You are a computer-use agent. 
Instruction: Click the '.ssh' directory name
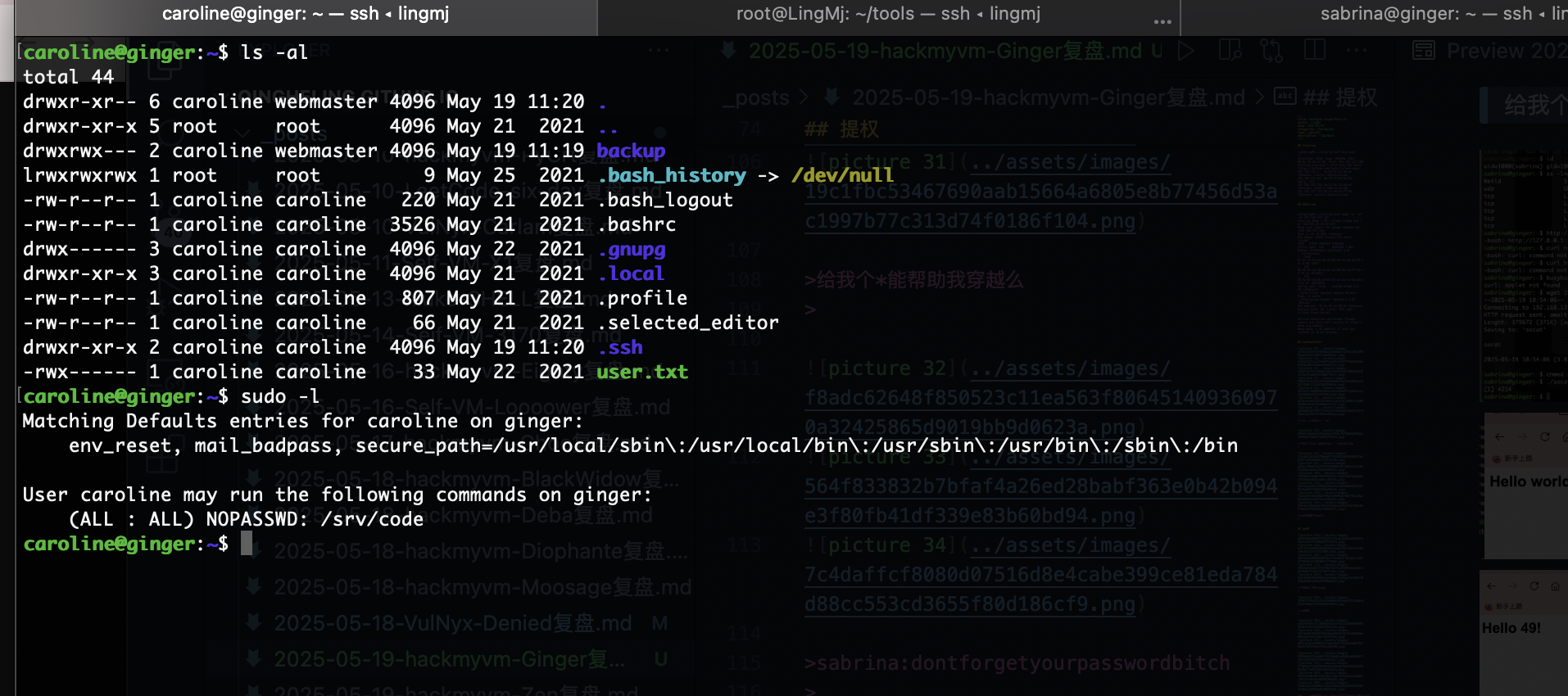coord(620,347)
